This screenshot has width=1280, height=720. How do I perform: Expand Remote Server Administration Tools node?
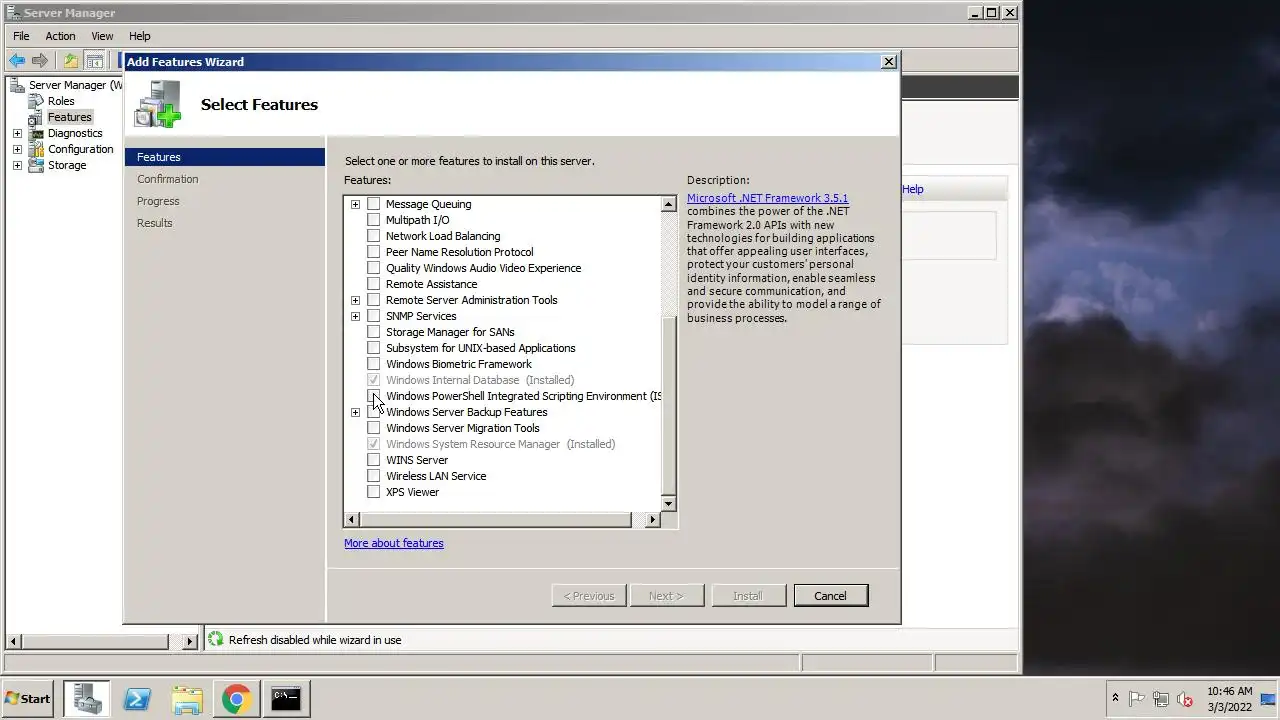pos(355,300)
